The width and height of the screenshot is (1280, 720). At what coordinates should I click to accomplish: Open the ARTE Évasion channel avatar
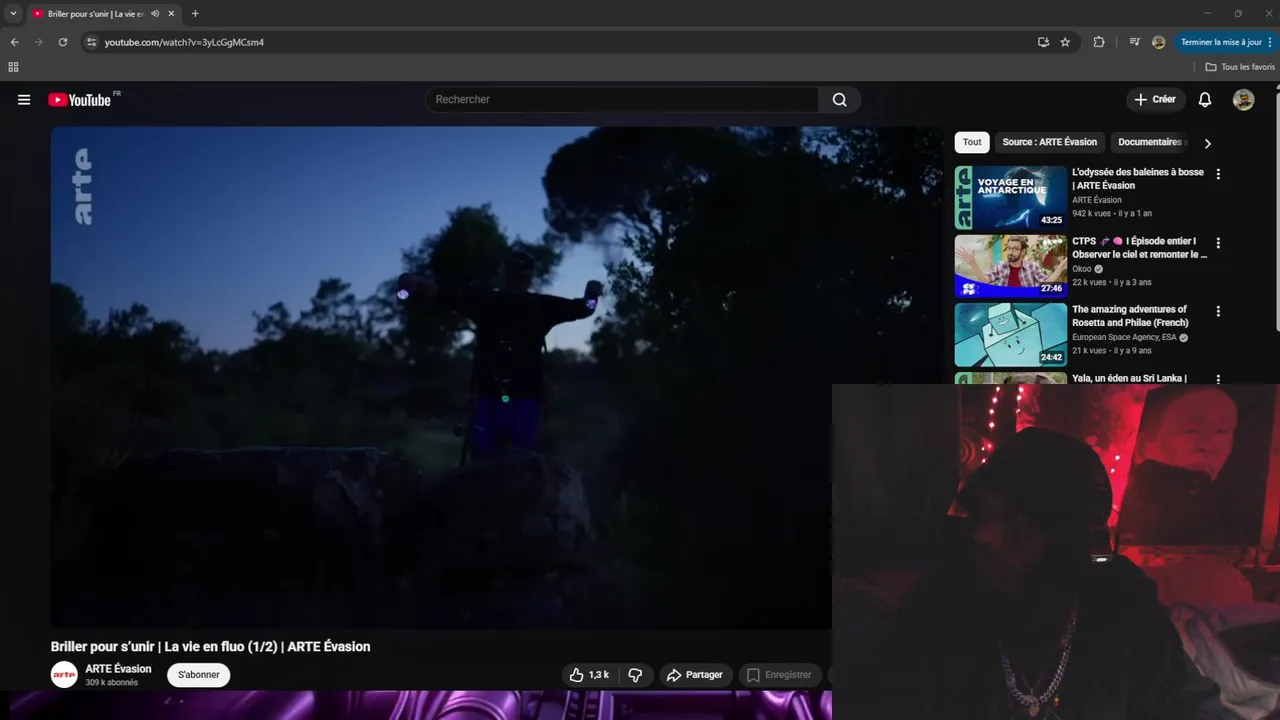coord(64,675)
